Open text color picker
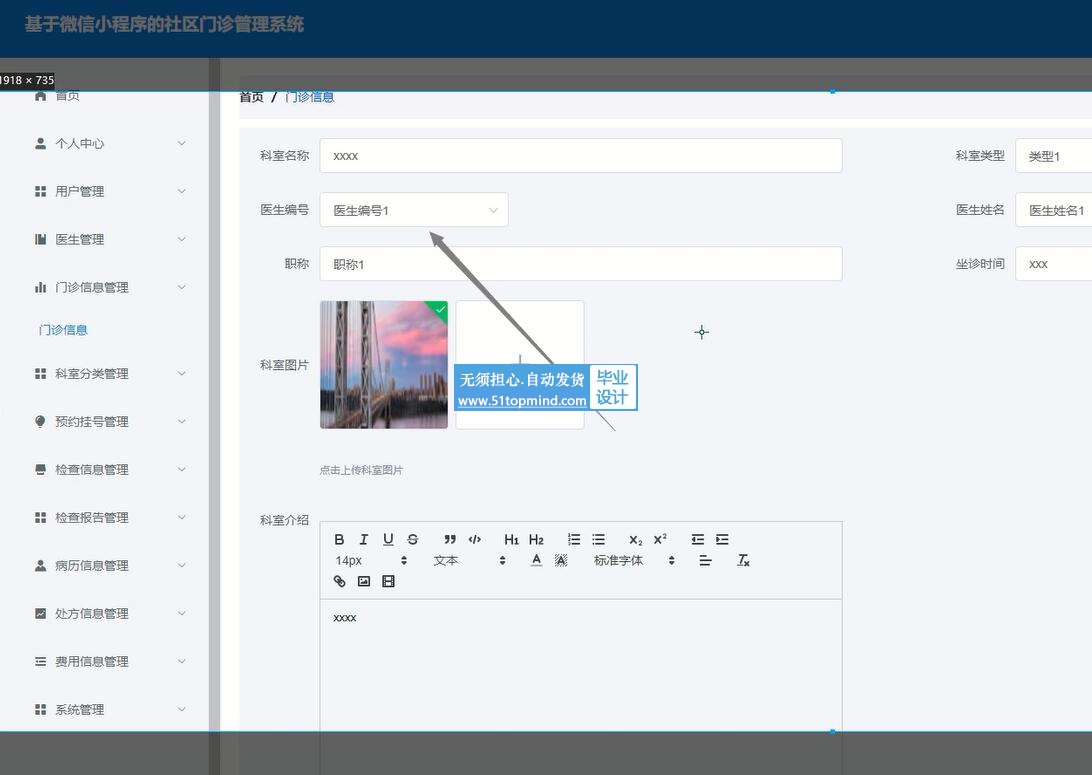 click(536, 561)
